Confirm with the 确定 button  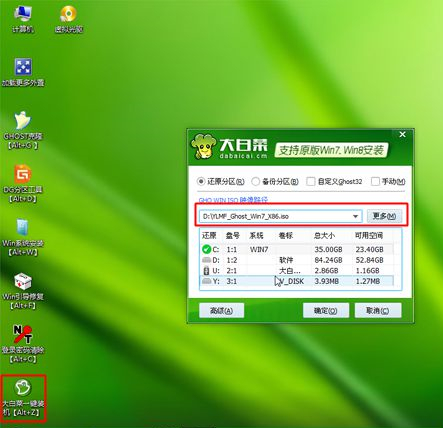pos(326,310)
